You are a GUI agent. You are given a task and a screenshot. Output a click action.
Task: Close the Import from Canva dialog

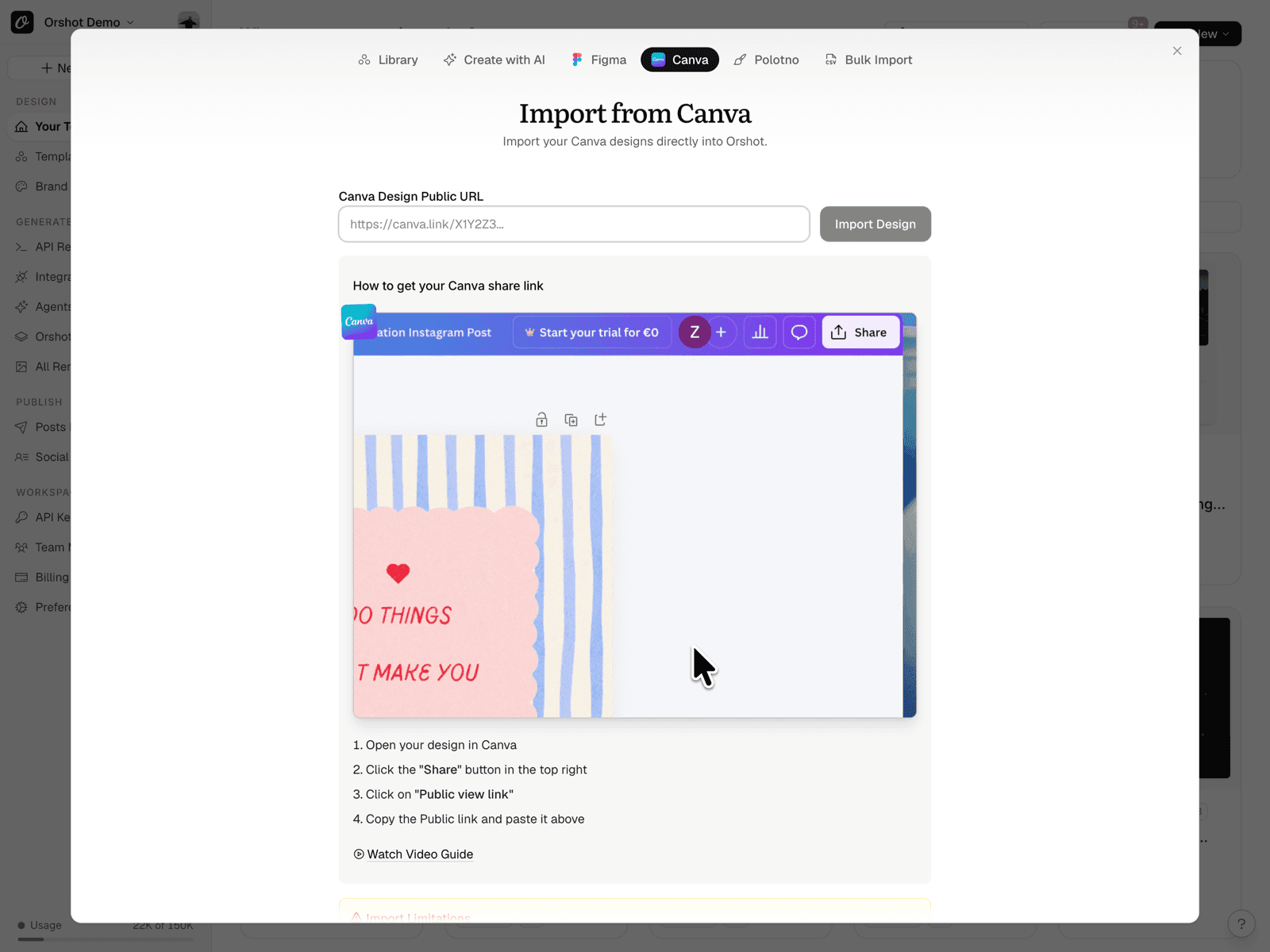1177,51
